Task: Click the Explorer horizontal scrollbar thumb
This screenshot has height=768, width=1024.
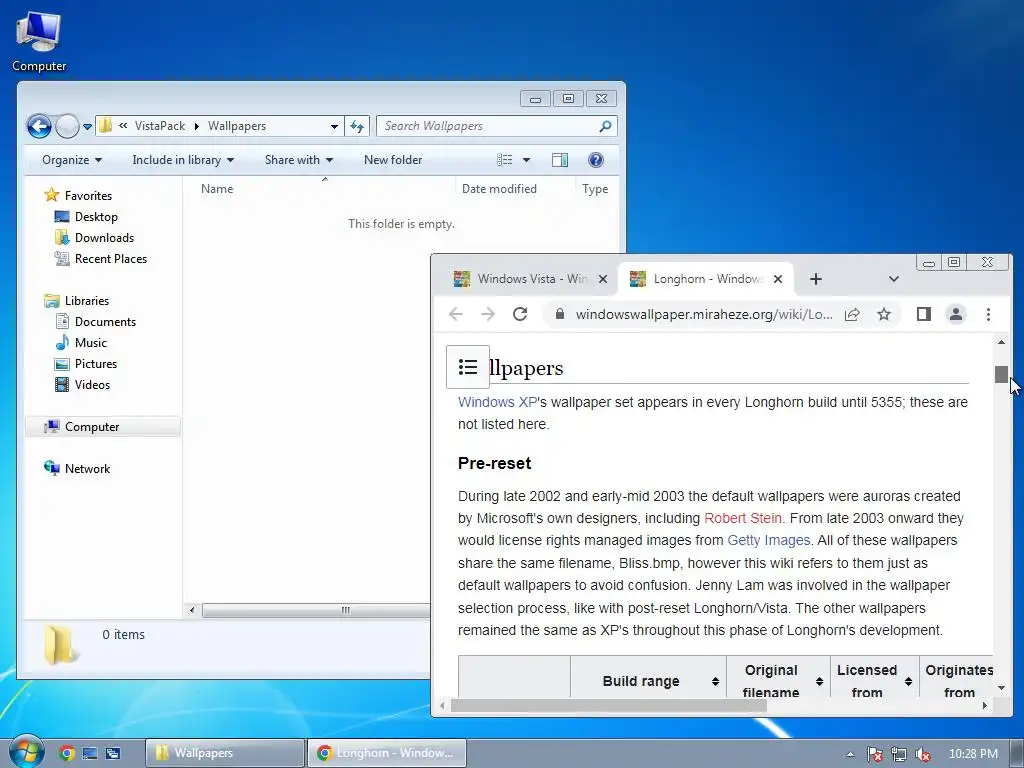Action: click(x=345, y=610)
